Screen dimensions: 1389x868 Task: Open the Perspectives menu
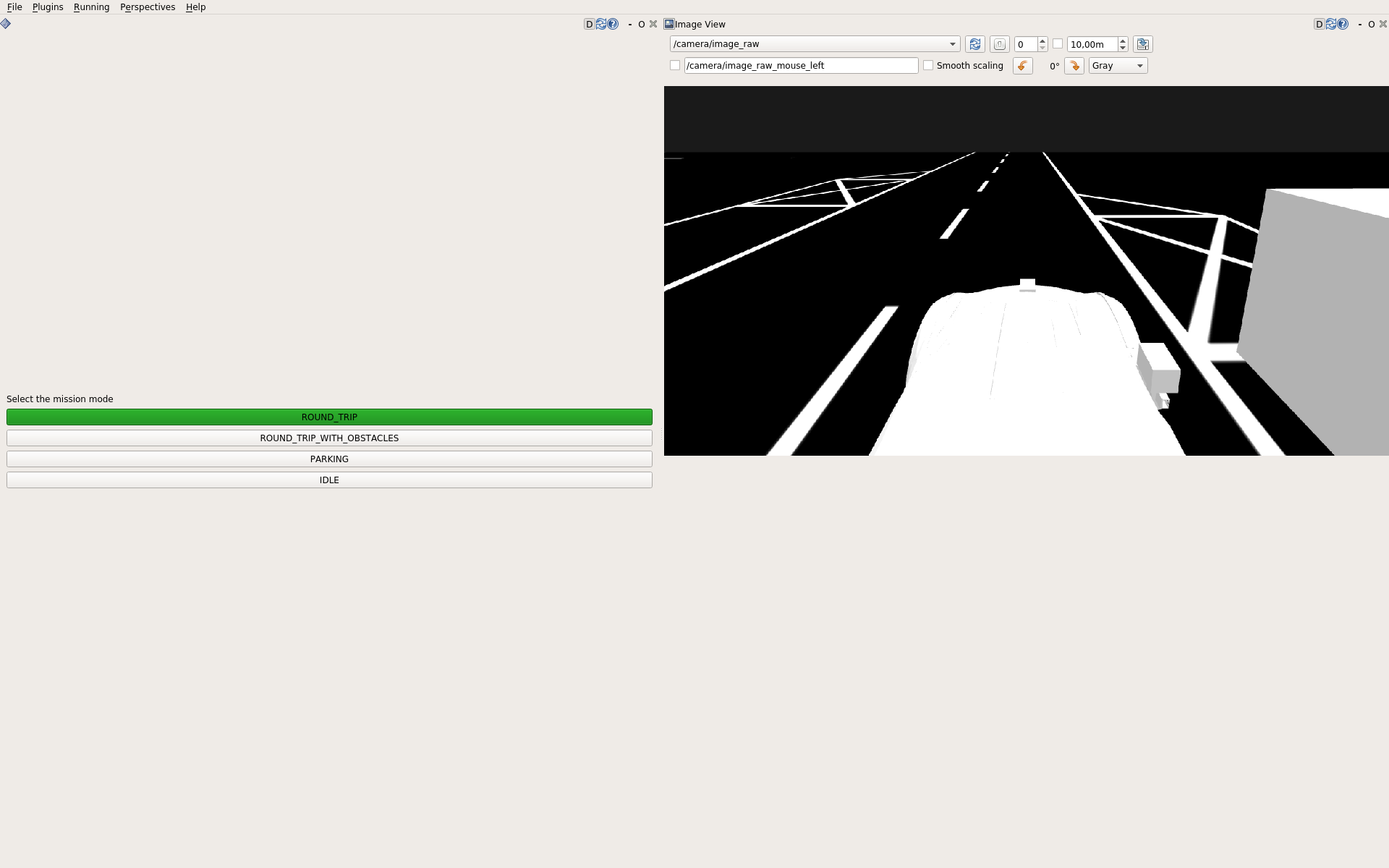pyautogui.click(x=148, y=7)
